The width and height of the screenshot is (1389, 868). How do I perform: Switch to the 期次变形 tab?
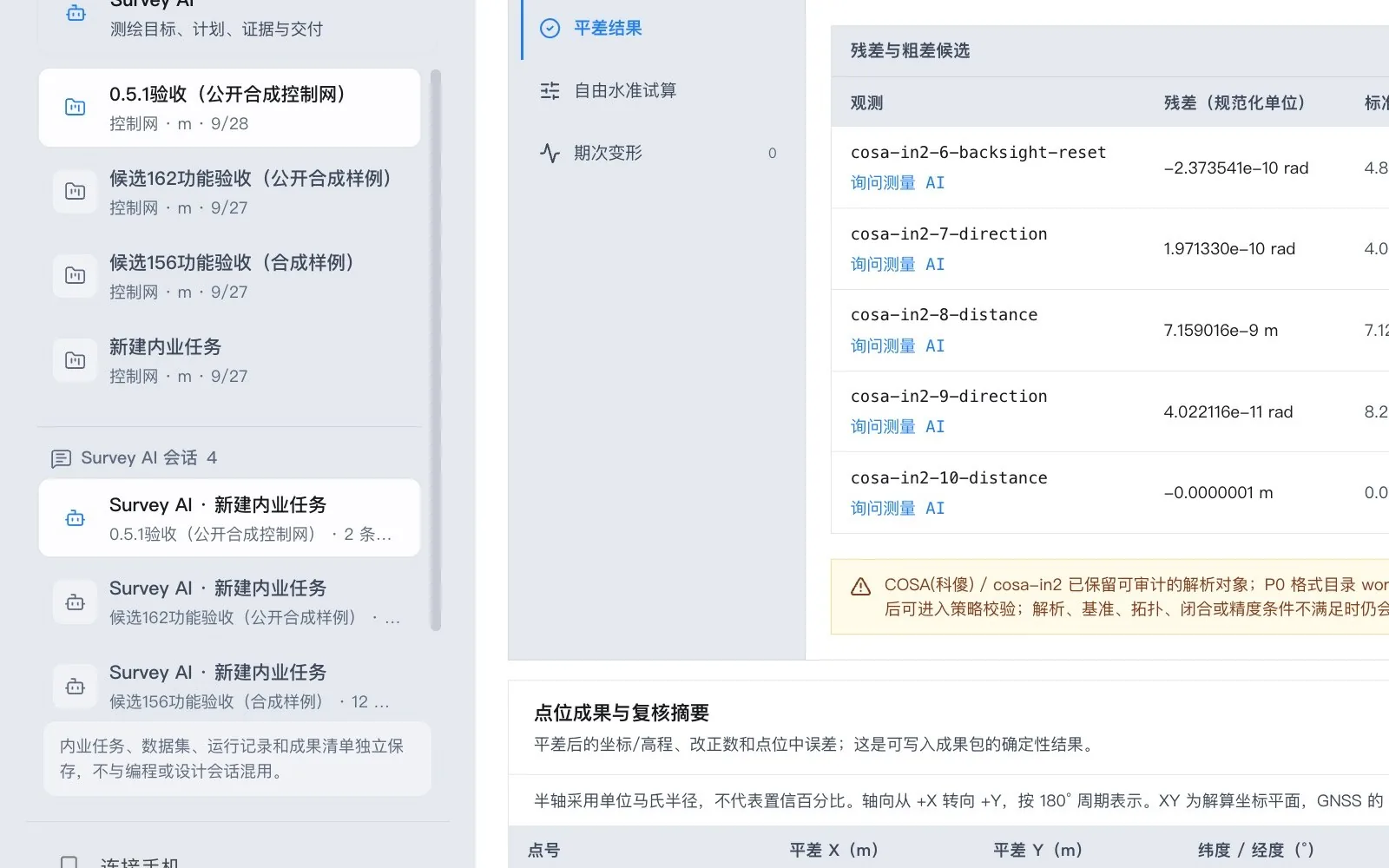(663, 153)
